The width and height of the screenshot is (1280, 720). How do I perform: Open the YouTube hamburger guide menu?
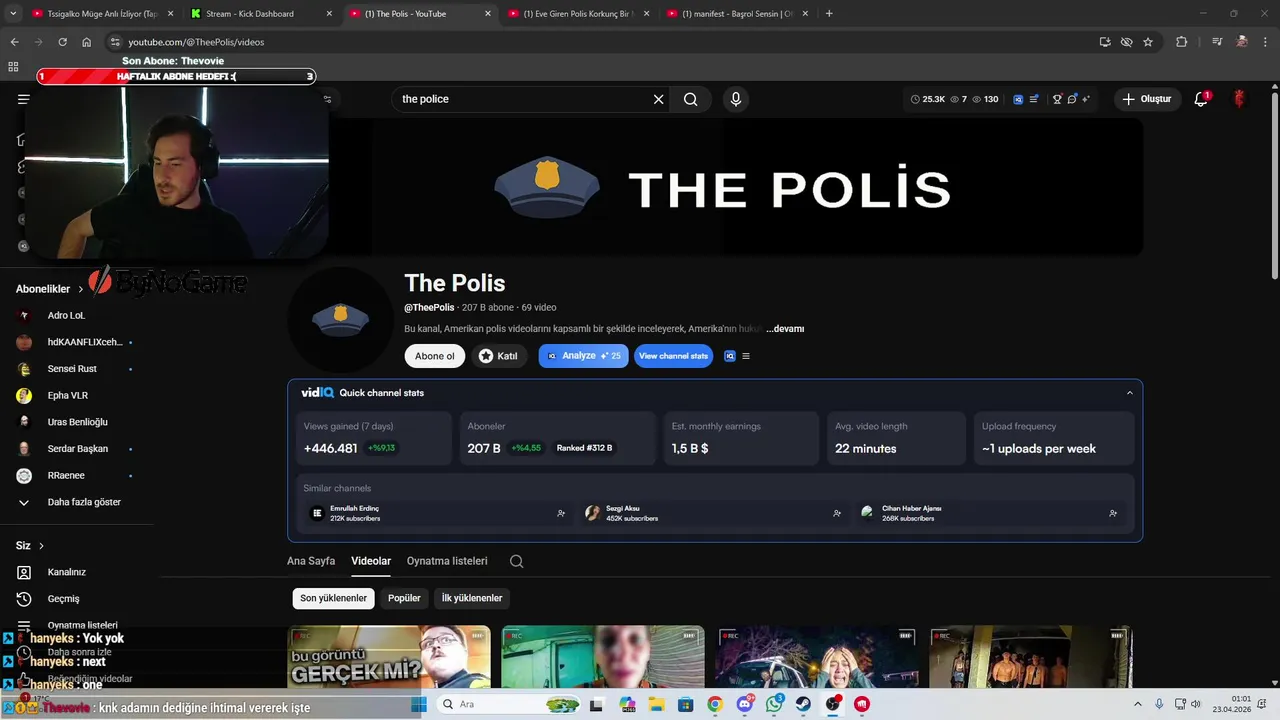coord(23,99)
